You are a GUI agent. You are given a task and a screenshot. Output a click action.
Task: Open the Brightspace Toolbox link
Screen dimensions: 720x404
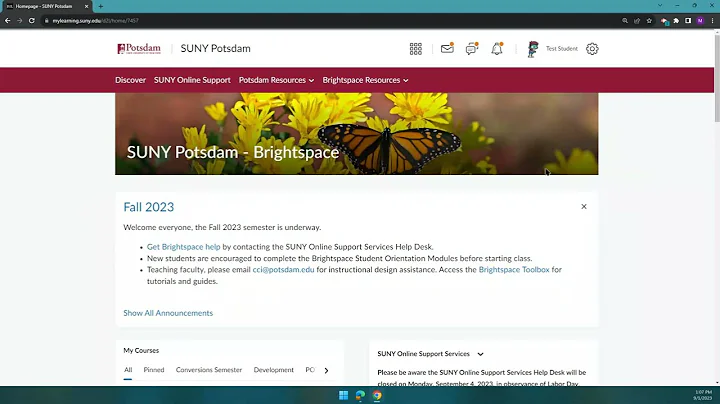514,269
